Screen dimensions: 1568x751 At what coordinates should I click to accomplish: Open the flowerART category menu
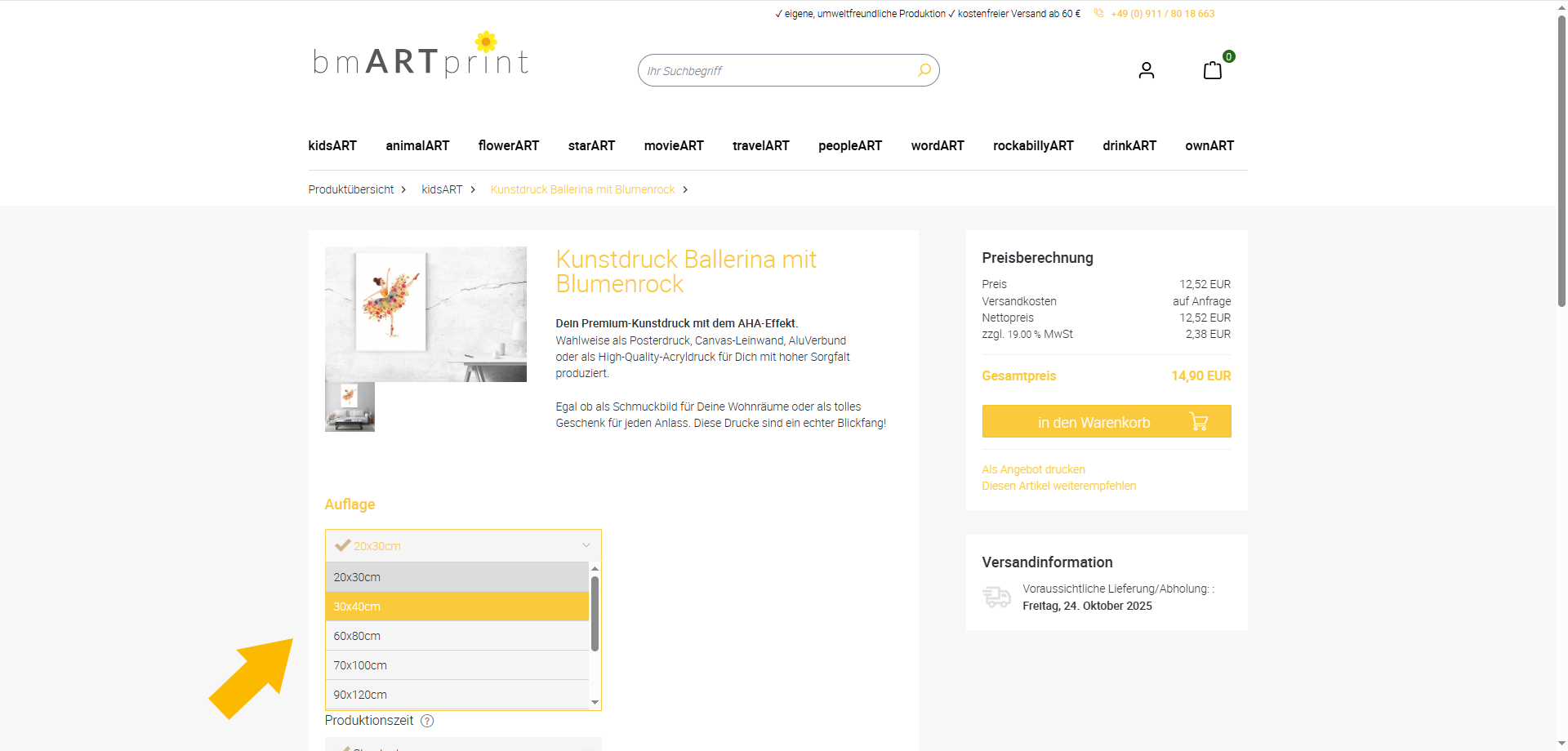[x=508, y=146]
